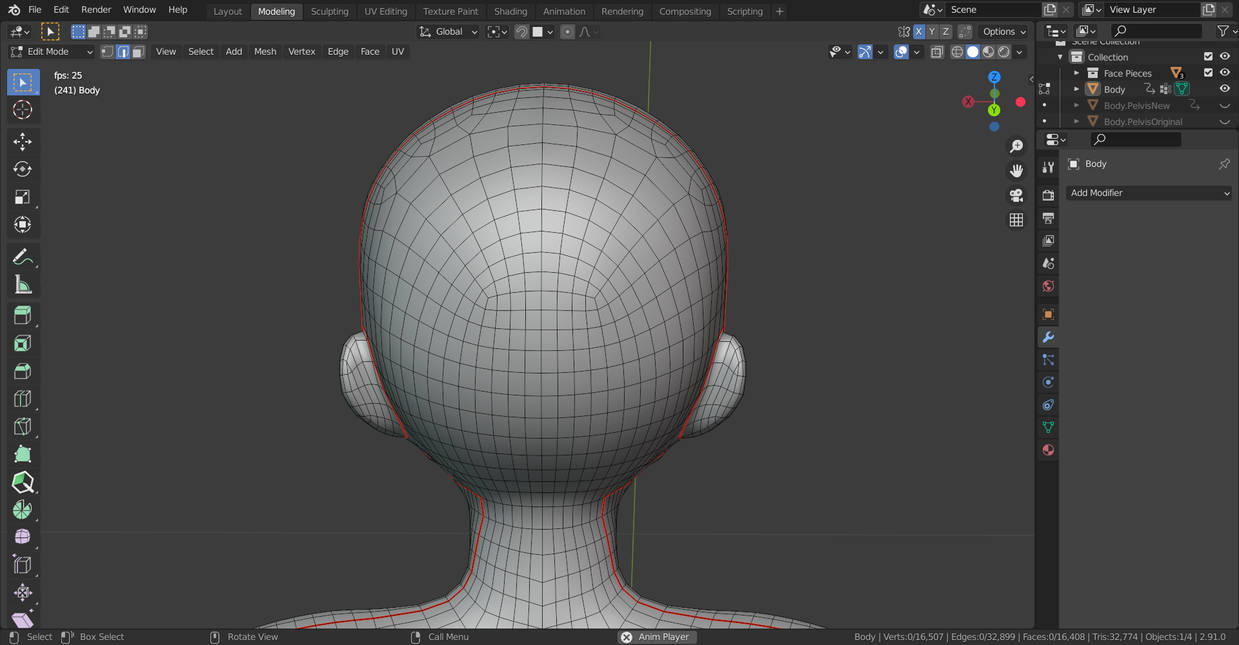Uncheck the Face Pieces checkbox
This screenshot has width=1239, height=645.
click(1208, 73)
